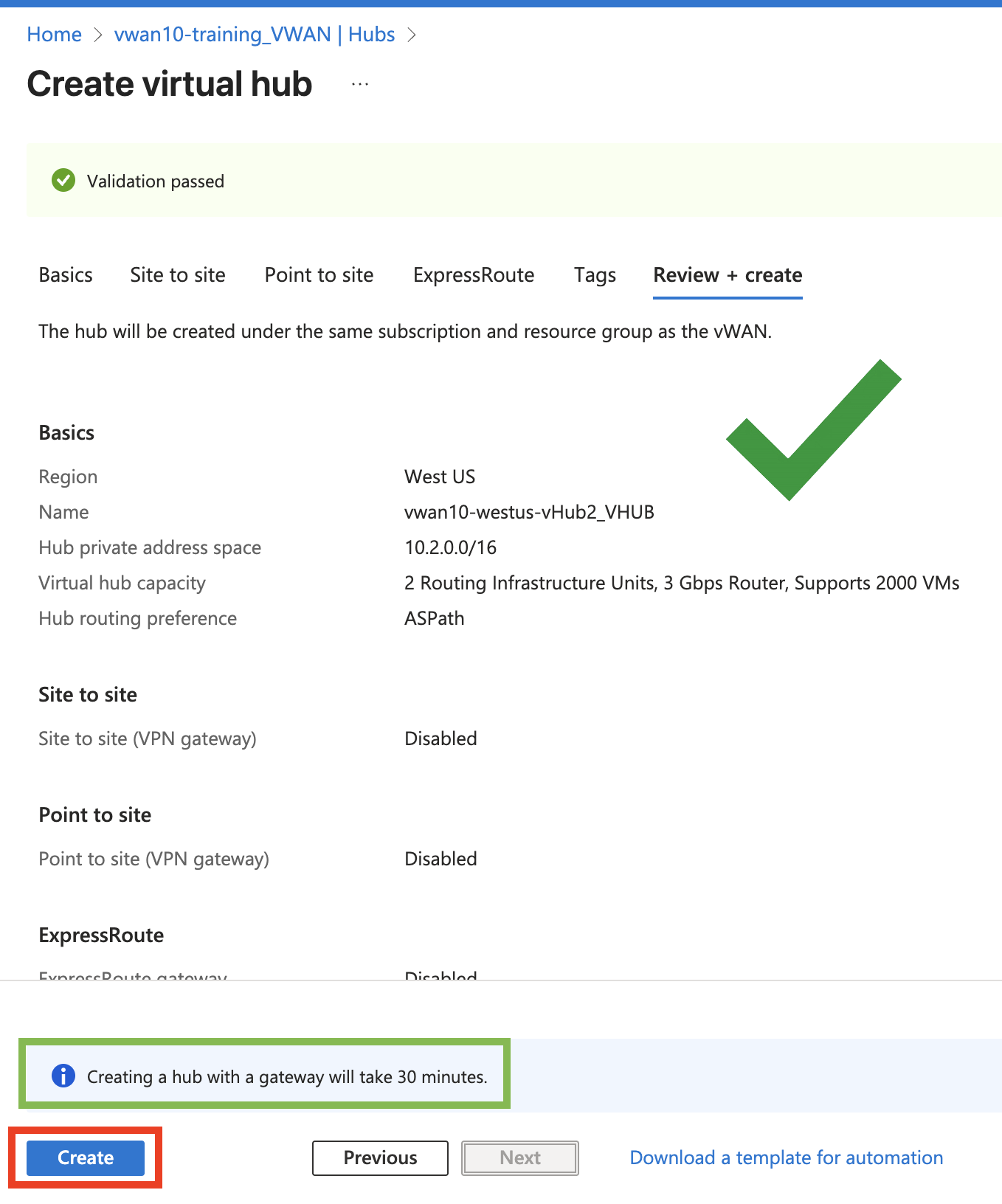Click the breadcrumb chevron after Home
The image size is (1002, 1204).
tap(98, 35)
